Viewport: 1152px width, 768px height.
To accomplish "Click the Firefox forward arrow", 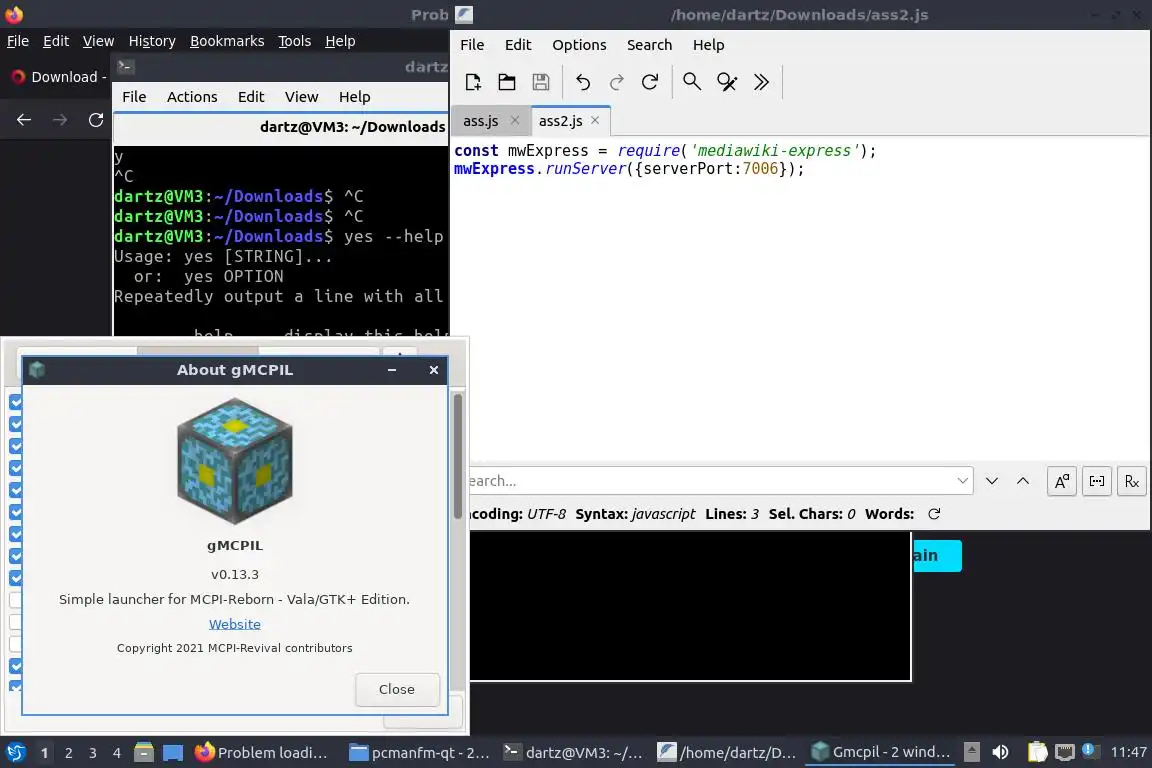I will pyautogui.click(x=60, y=120).
